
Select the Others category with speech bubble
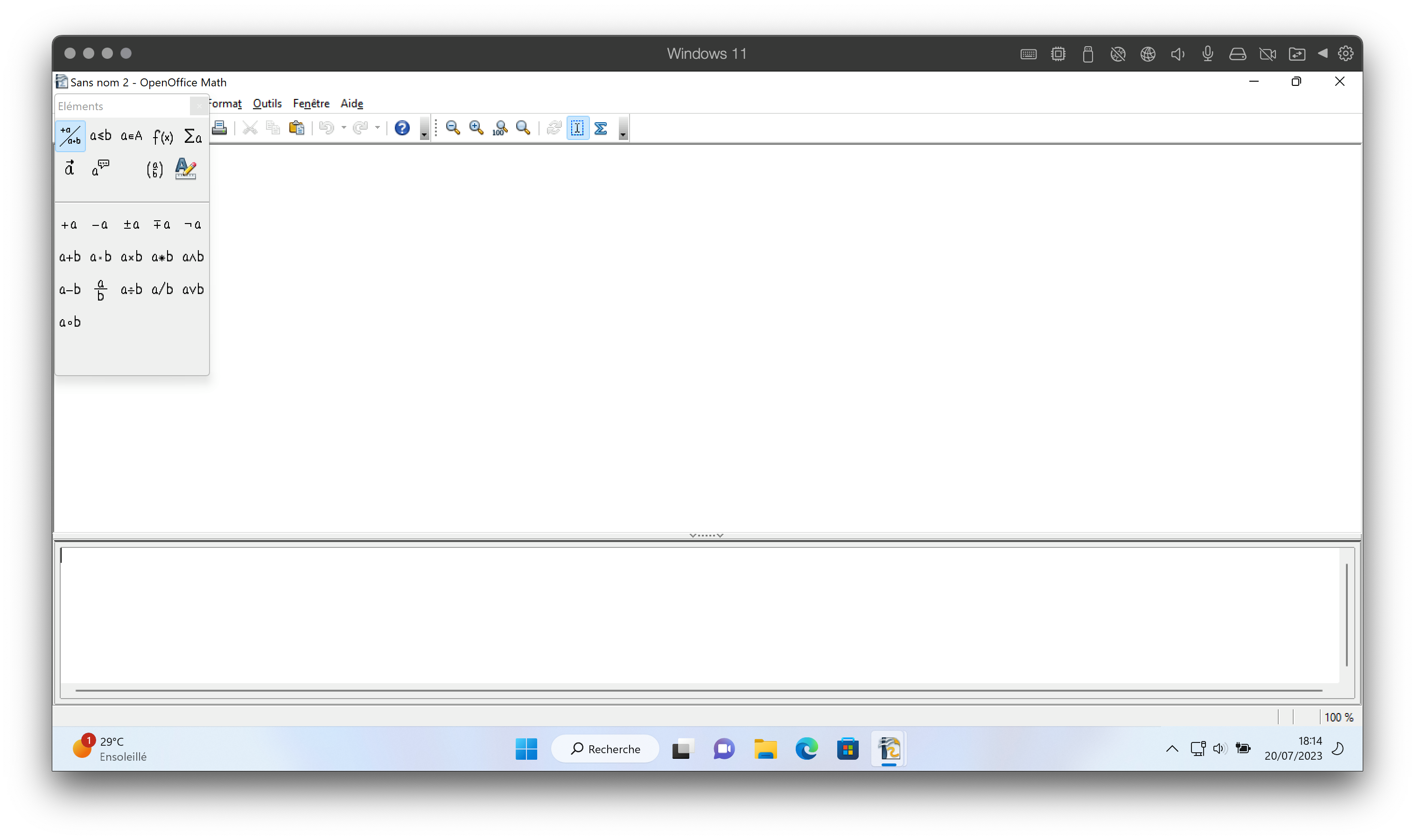[x=101, y=168]
